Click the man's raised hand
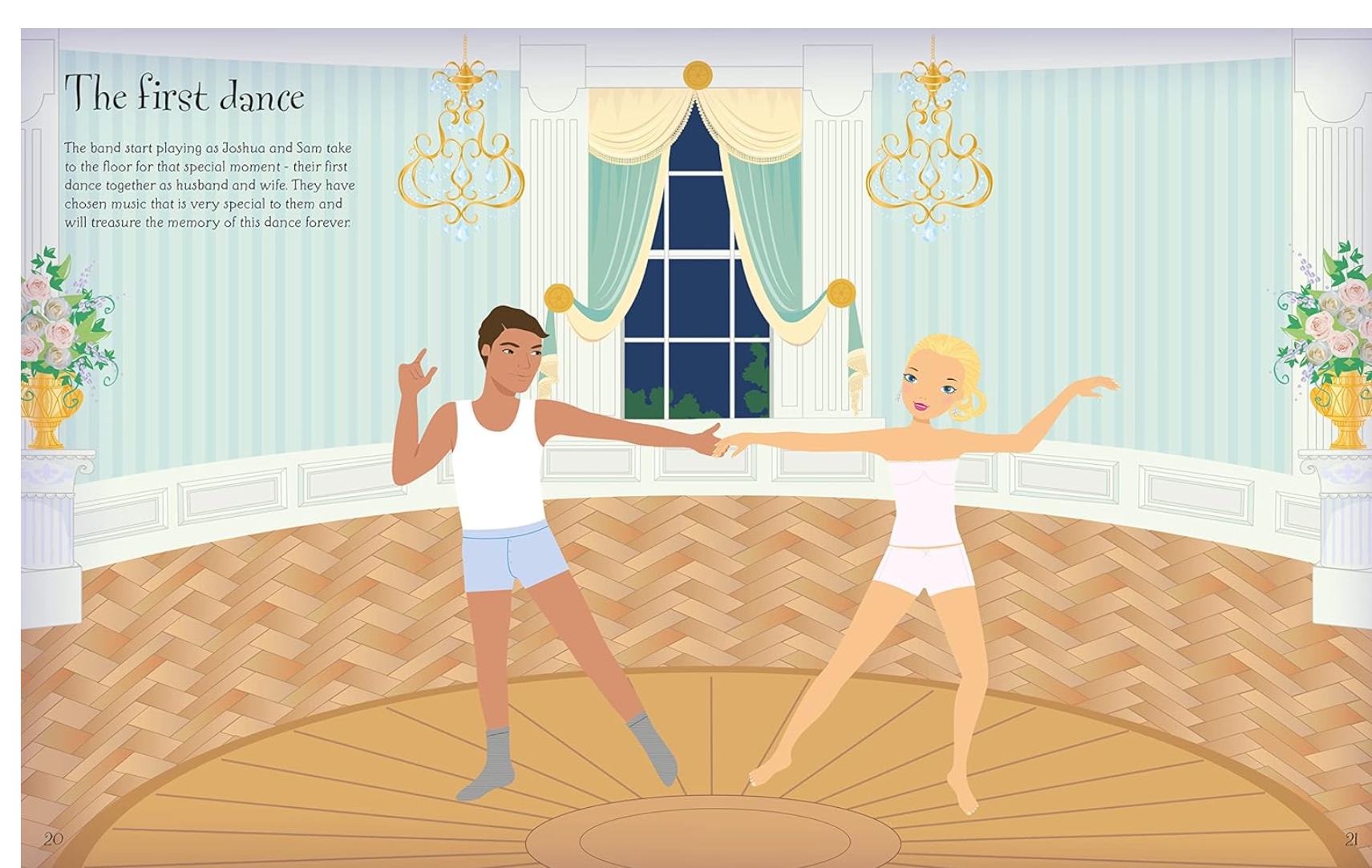 (416, 373)
